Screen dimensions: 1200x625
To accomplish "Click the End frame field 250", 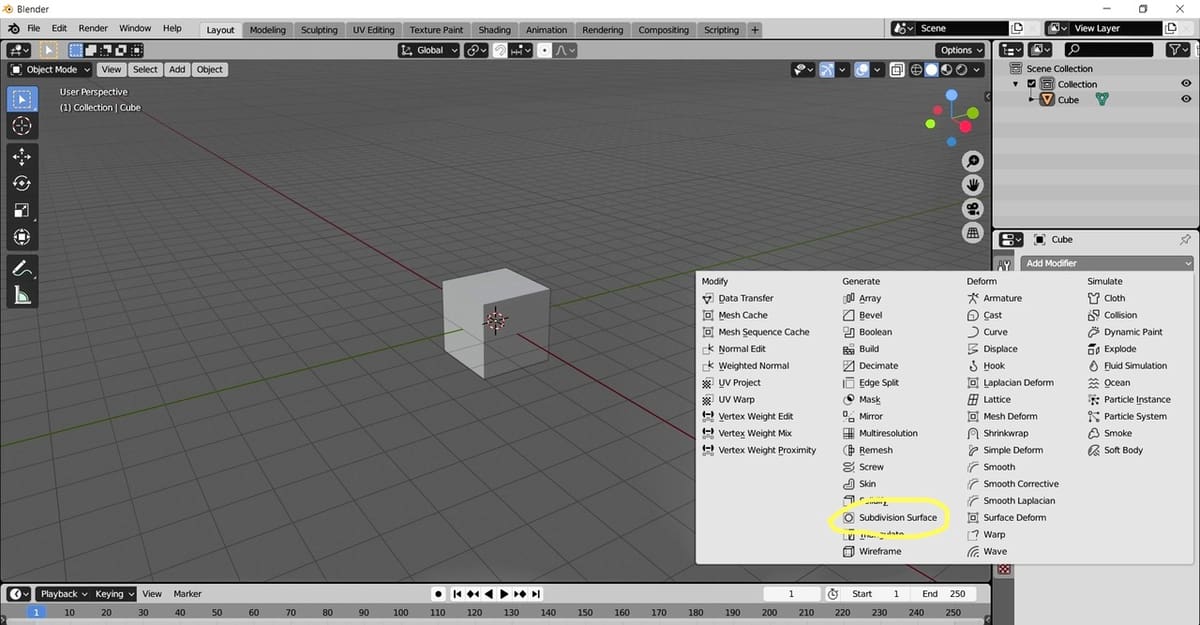I will coord(943,594).
